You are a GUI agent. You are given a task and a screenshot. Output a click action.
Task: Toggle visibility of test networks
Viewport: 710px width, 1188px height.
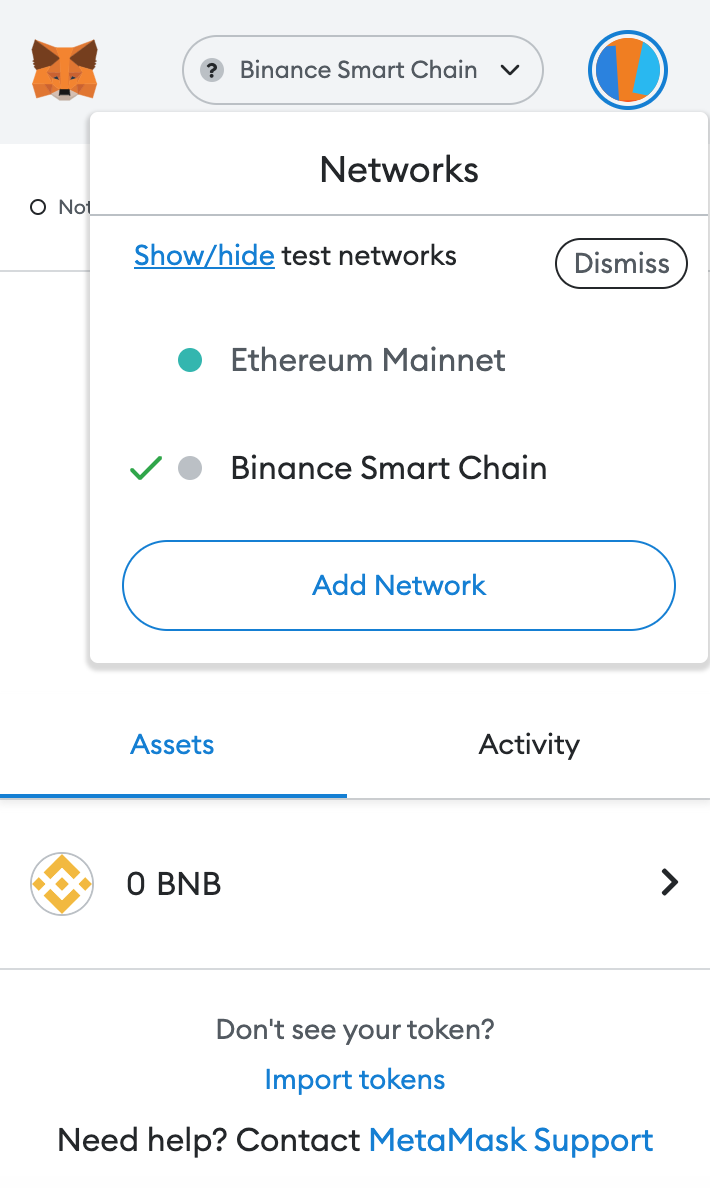coord(204,255)
